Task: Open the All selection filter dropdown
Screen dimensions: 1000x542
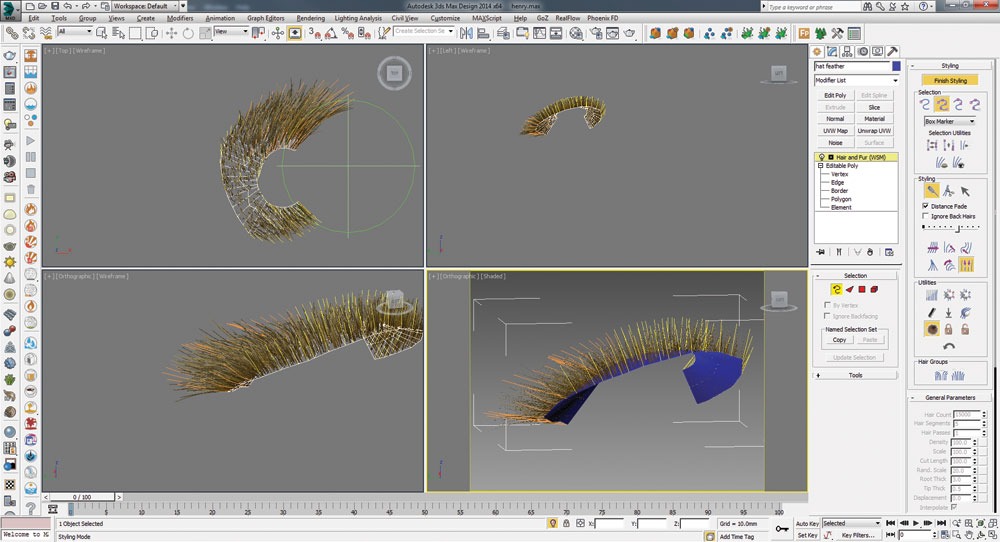Action: coord(75,31)
